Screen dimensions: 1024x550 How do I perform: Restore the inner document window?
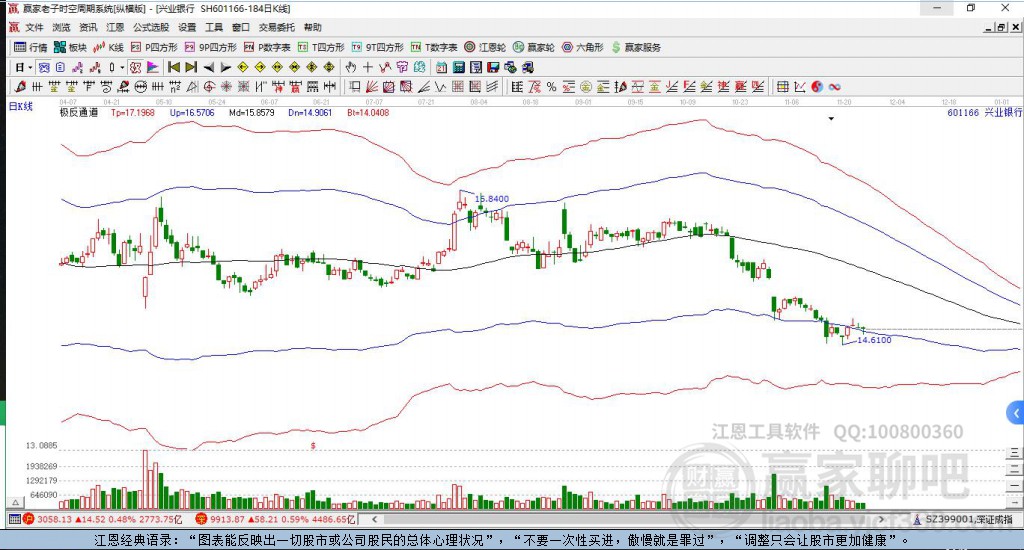click(x=1001, y=27)
